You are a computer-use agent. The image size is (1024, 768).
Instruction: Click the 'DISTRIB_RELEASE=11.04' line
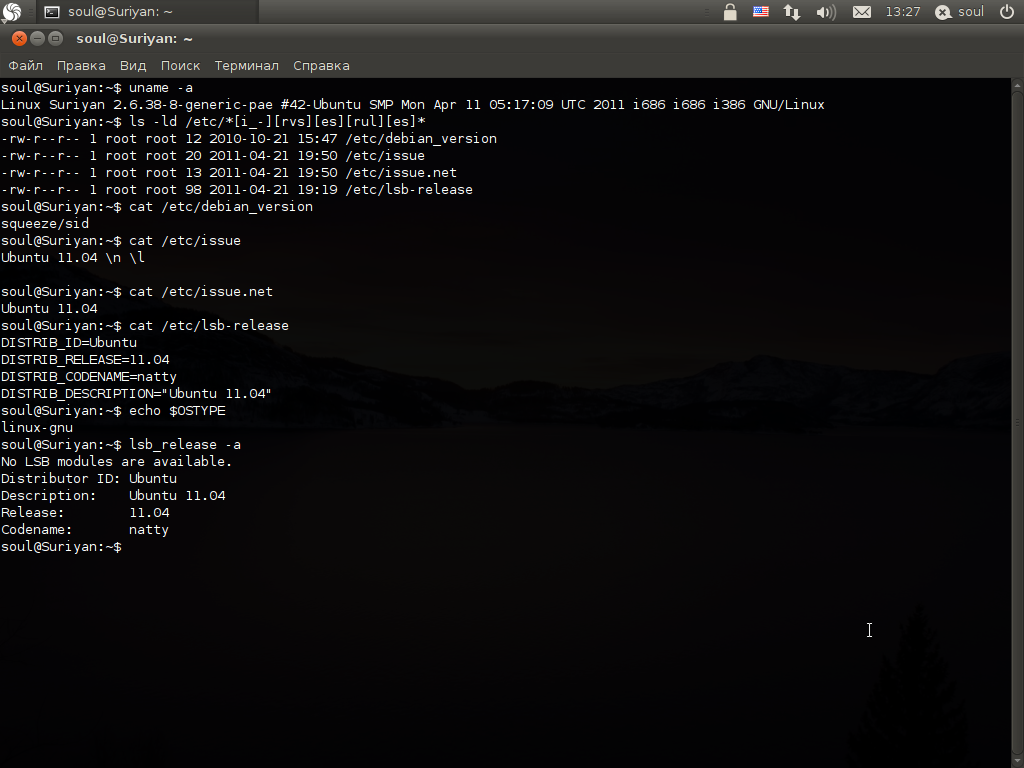click(85, 359)
